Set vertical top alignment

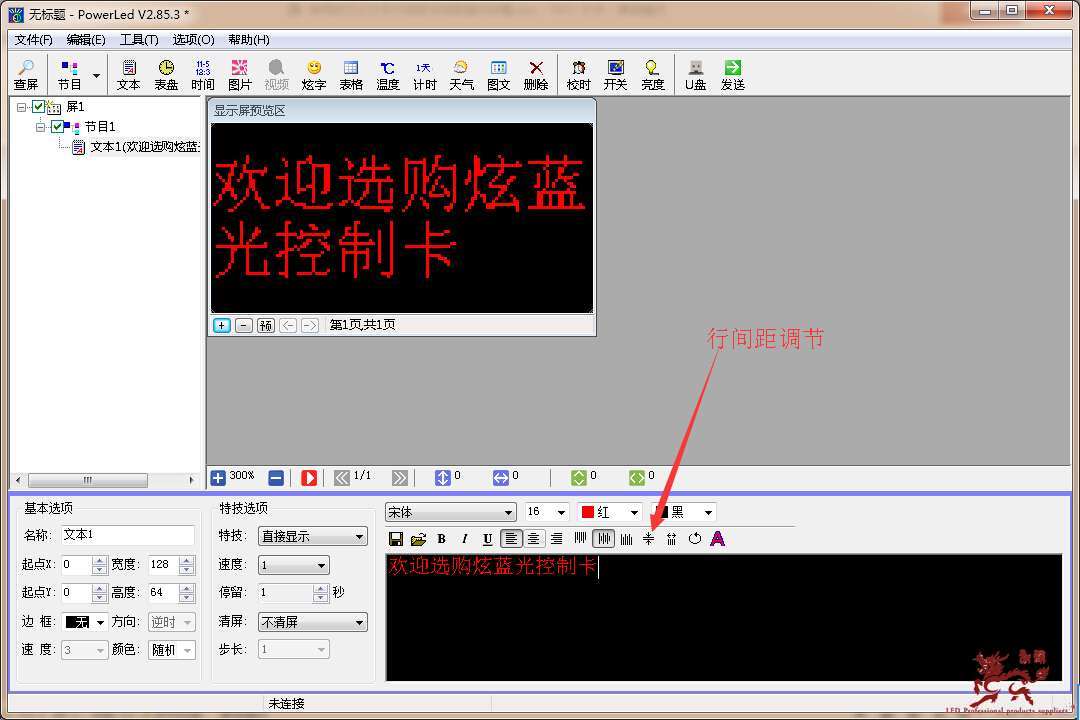580,539
